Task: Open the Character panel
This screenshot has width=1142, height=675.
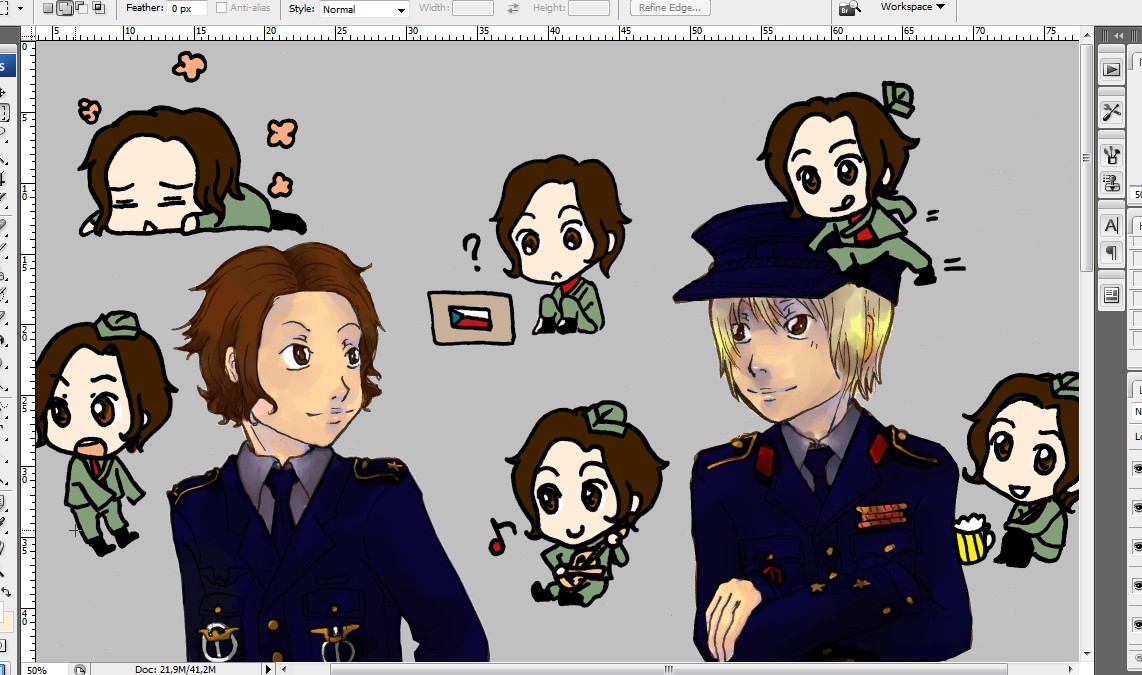Action: click(1110, 225)
